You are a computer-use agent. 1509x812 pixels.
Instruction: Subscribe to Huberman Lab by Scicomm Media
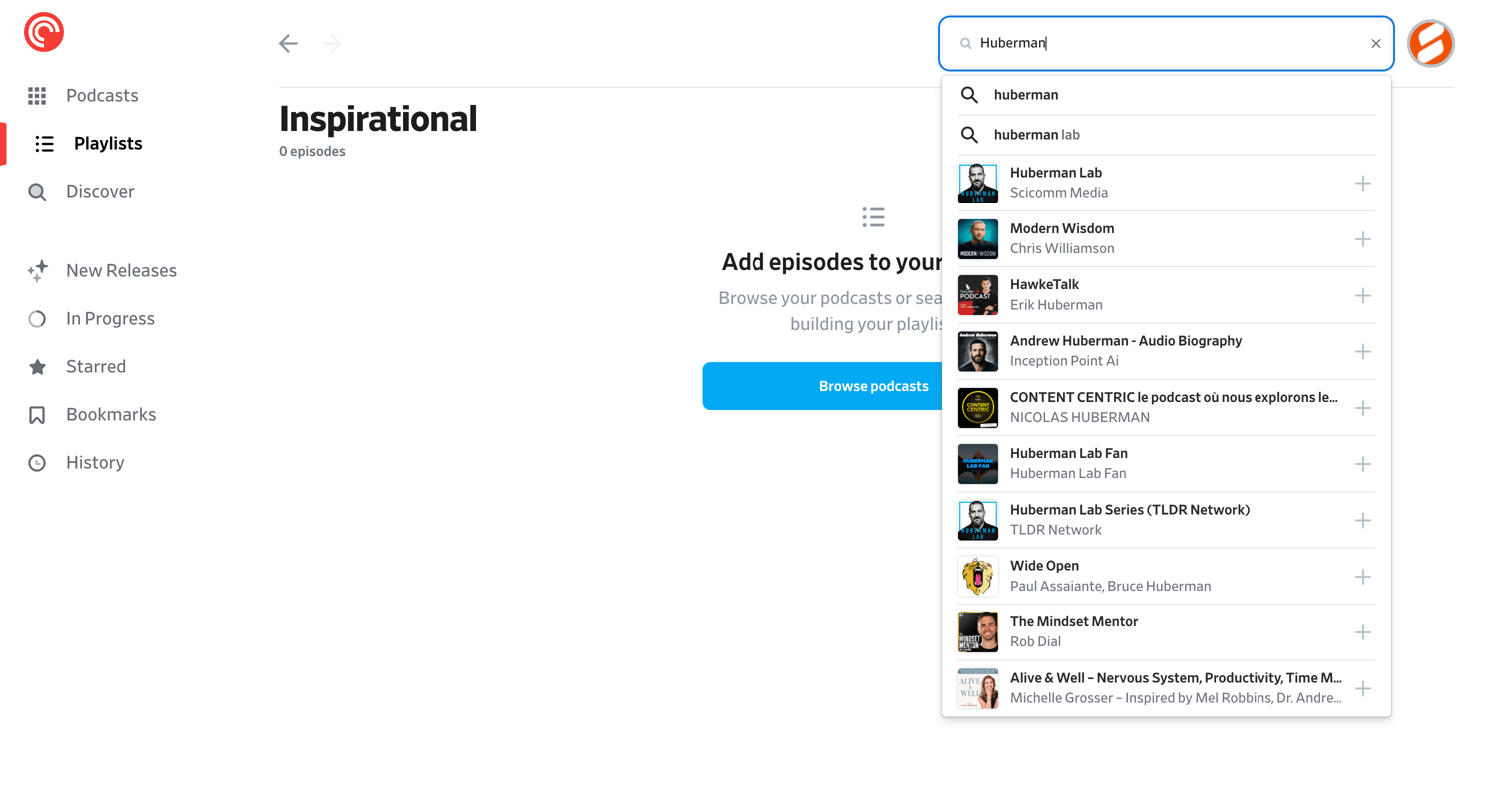tap(1362, 184)
